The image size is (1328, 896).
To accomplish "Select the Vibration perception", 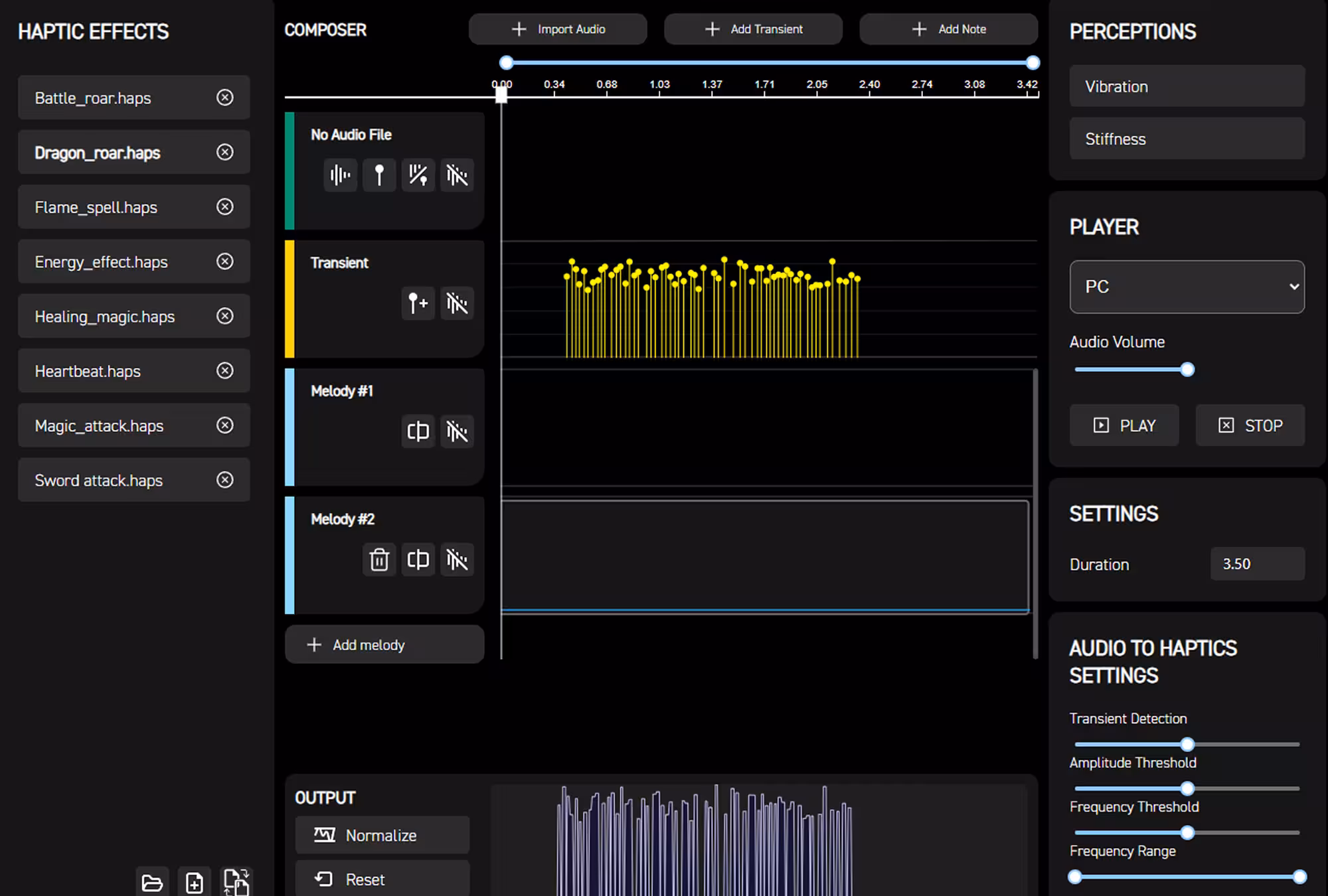I will point(1187,86).
